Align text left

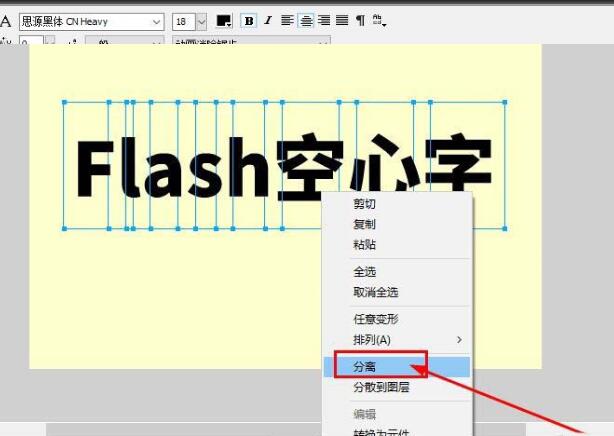(x=287, y=20)
